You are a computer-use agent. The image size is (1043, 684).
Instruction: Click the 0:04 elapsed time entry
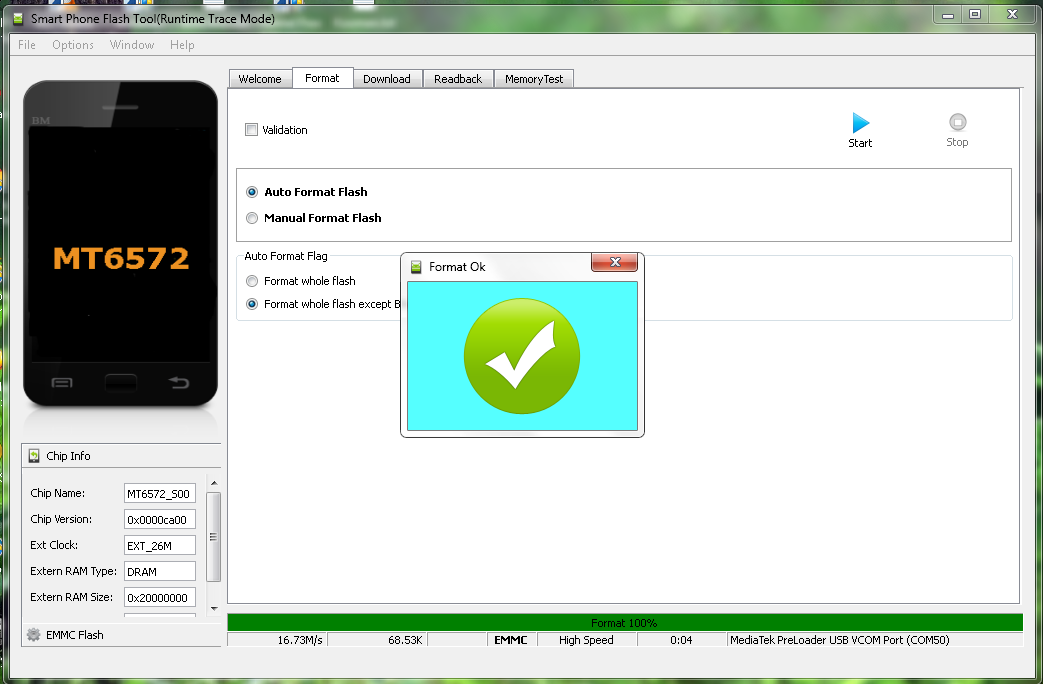click(681, 640)
